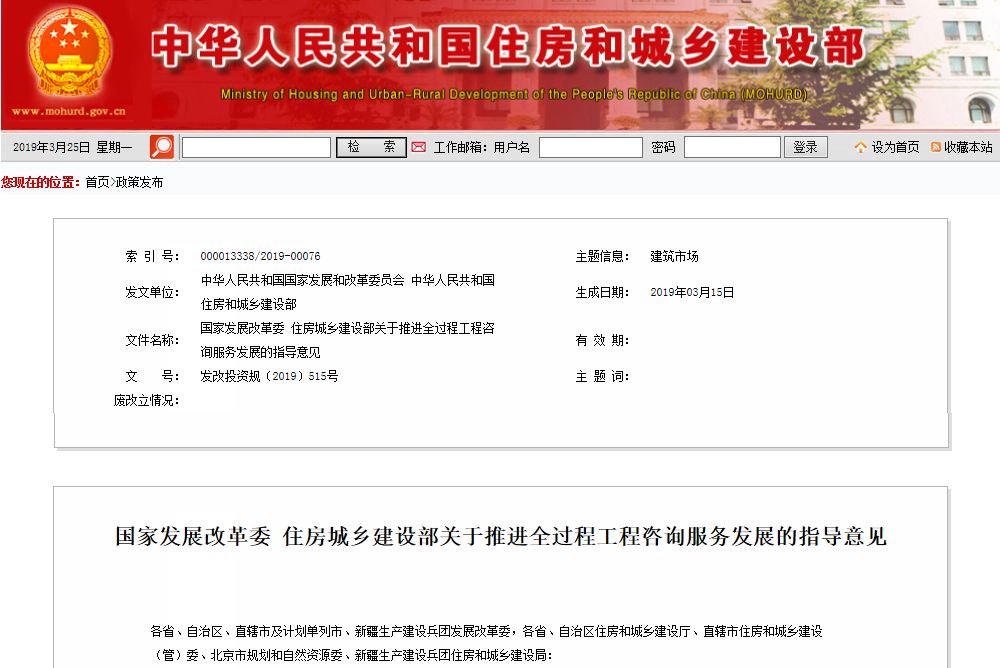Click the search keyword input box
The width and height of the screenshot is (1000, 668).
coord(256,147)
